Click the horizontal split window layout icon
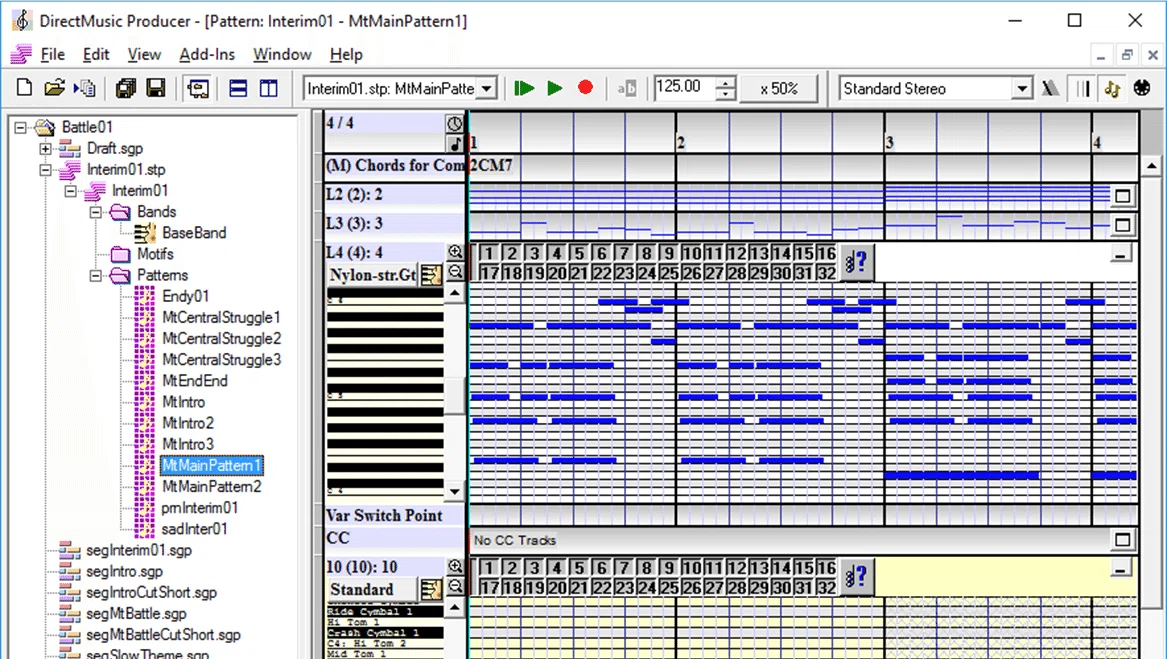Image resolution: width=1167 pixels, height=659 pixels. (x=238, y=89)
